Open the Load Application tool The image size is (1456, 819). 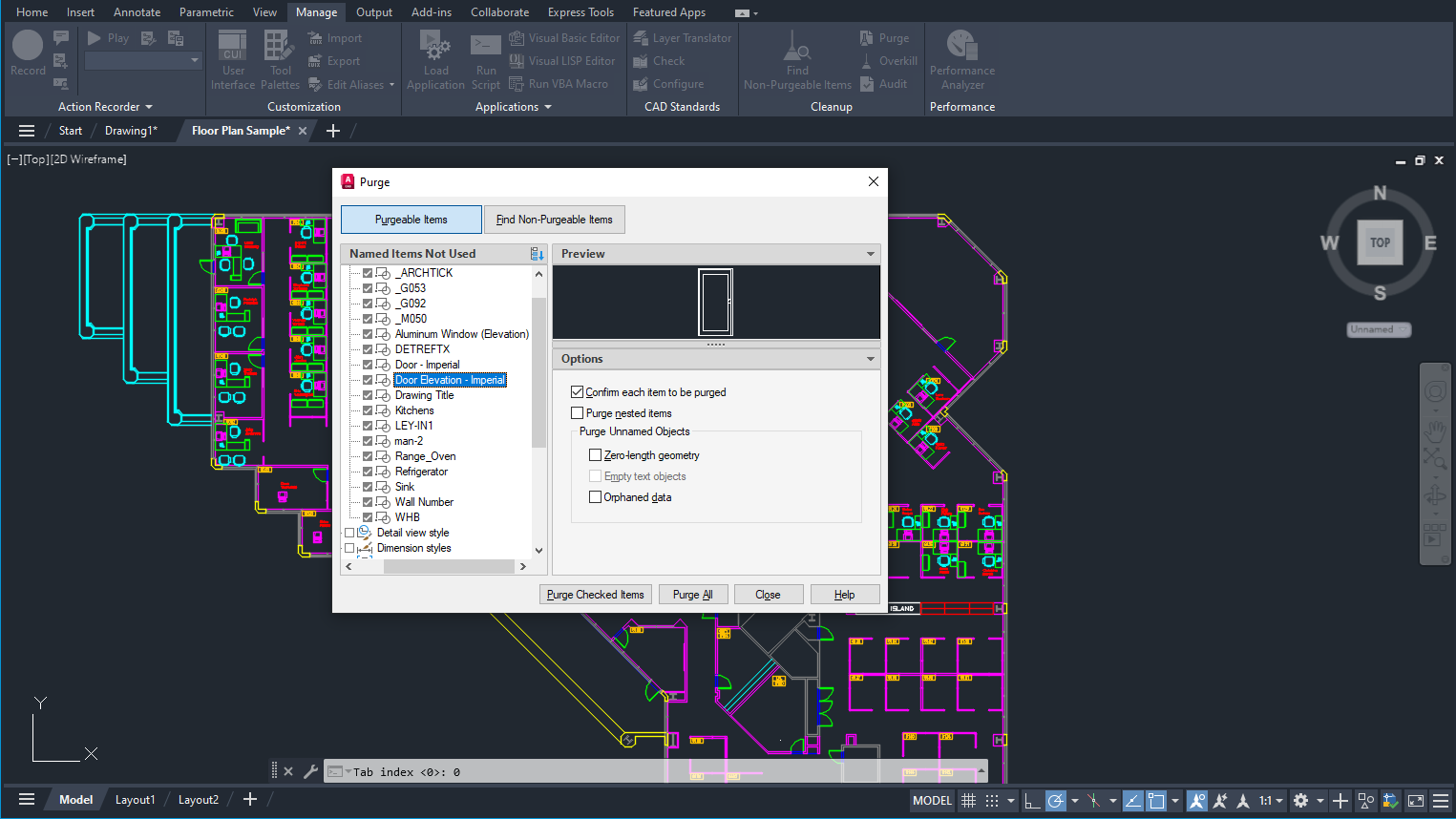435,57
